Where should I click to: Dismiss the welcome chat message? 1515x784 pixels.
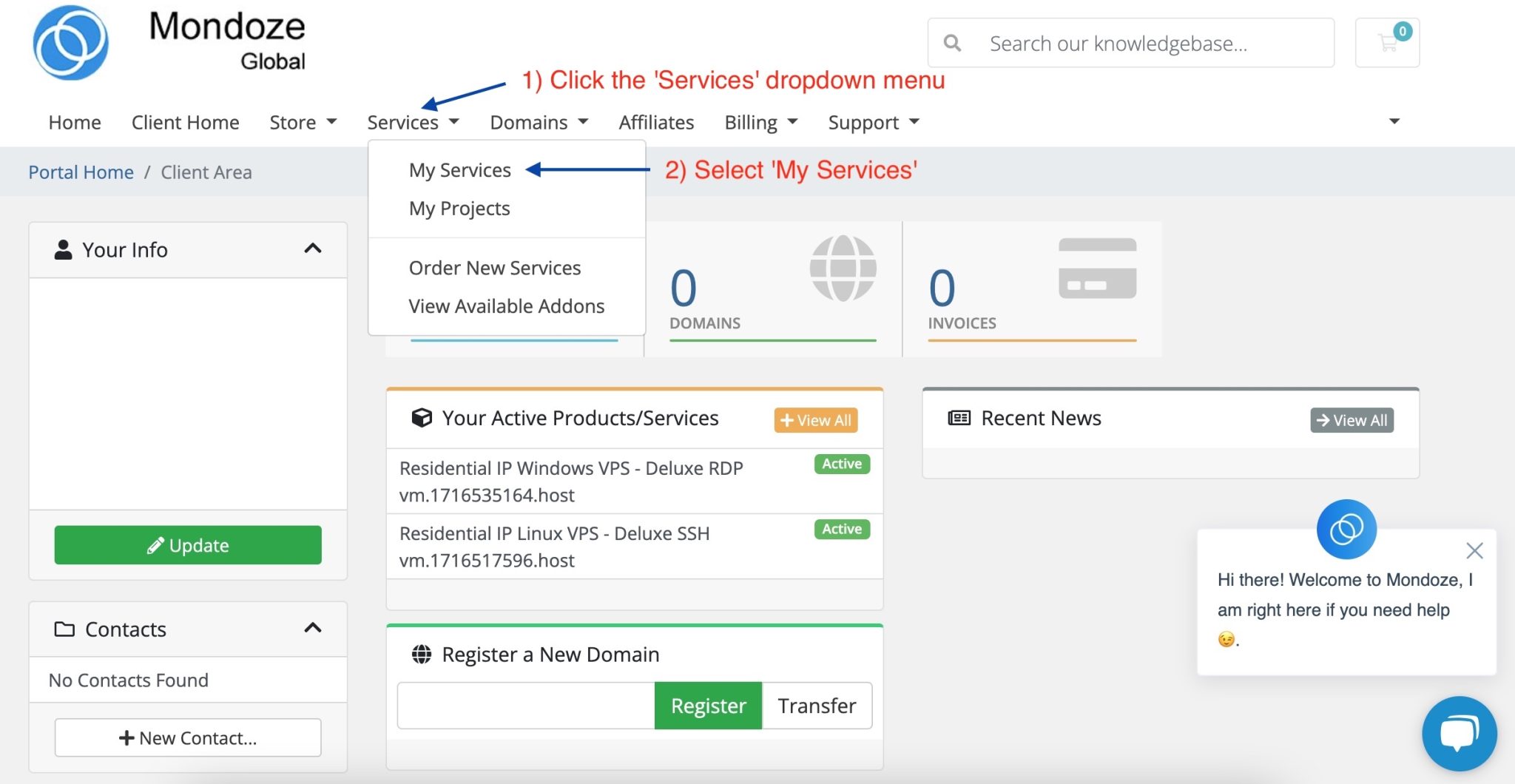[1475, 550]
